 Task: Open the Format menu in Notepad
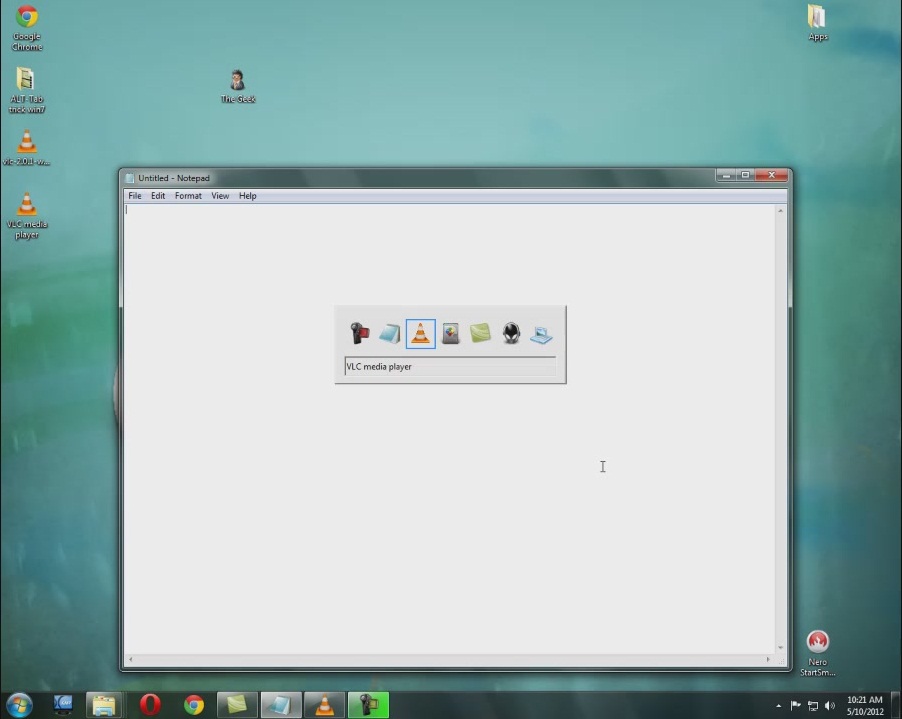(x=188, y=195)
